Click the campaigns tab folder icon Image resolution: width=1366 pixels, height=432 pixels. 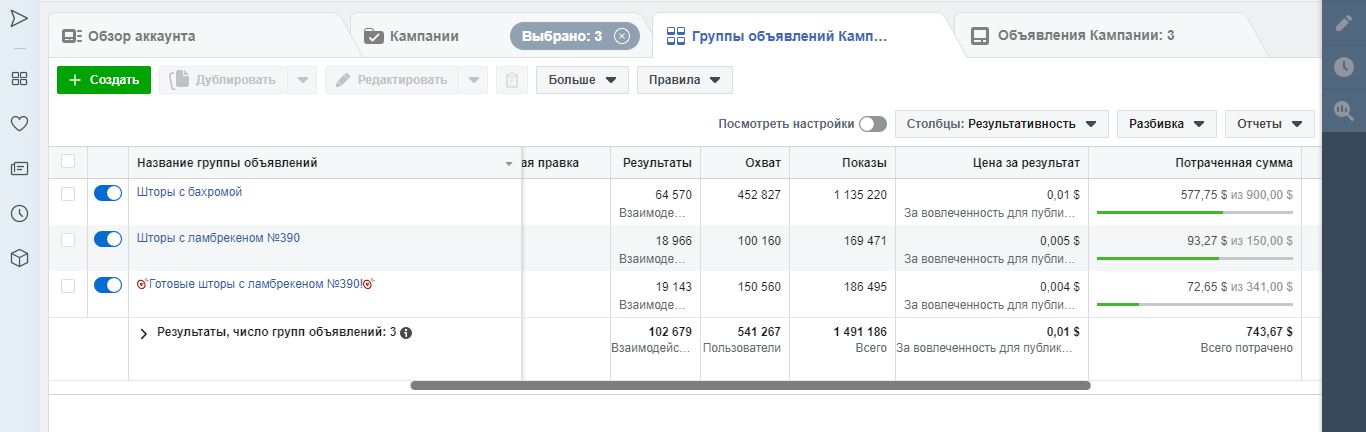click(x=374, y=36)
